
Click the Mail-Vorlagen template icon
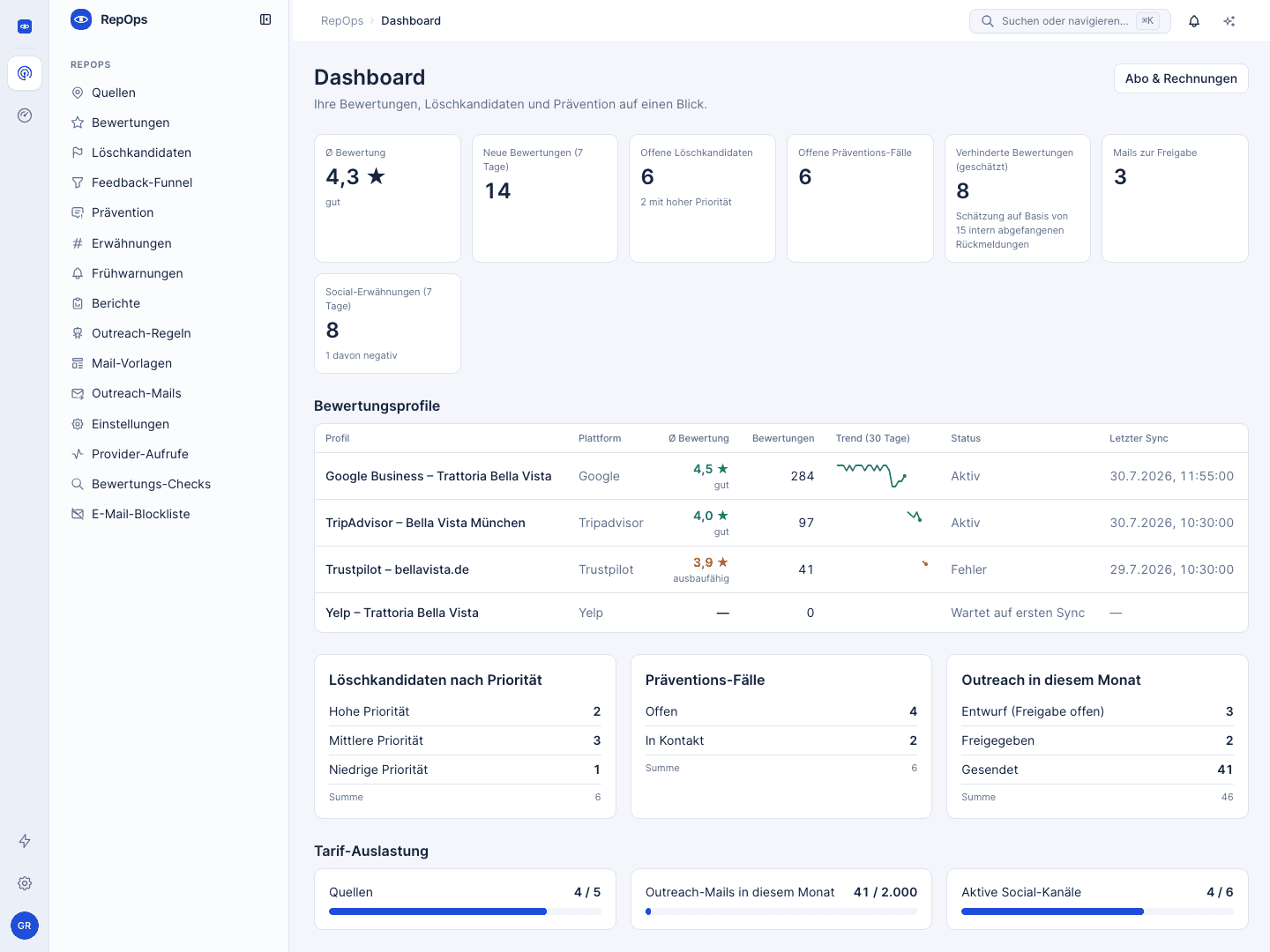click(x=78, y=363)
